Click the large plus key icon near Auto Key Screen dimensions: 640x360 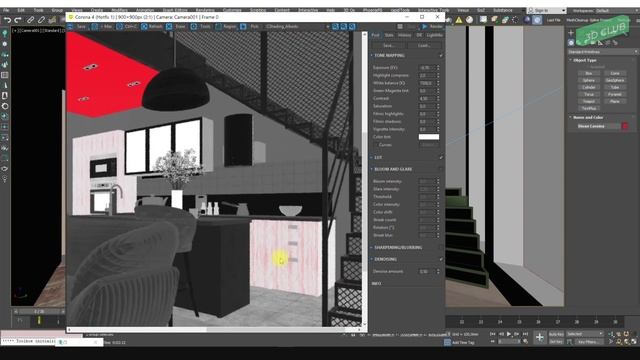[540, 338]
